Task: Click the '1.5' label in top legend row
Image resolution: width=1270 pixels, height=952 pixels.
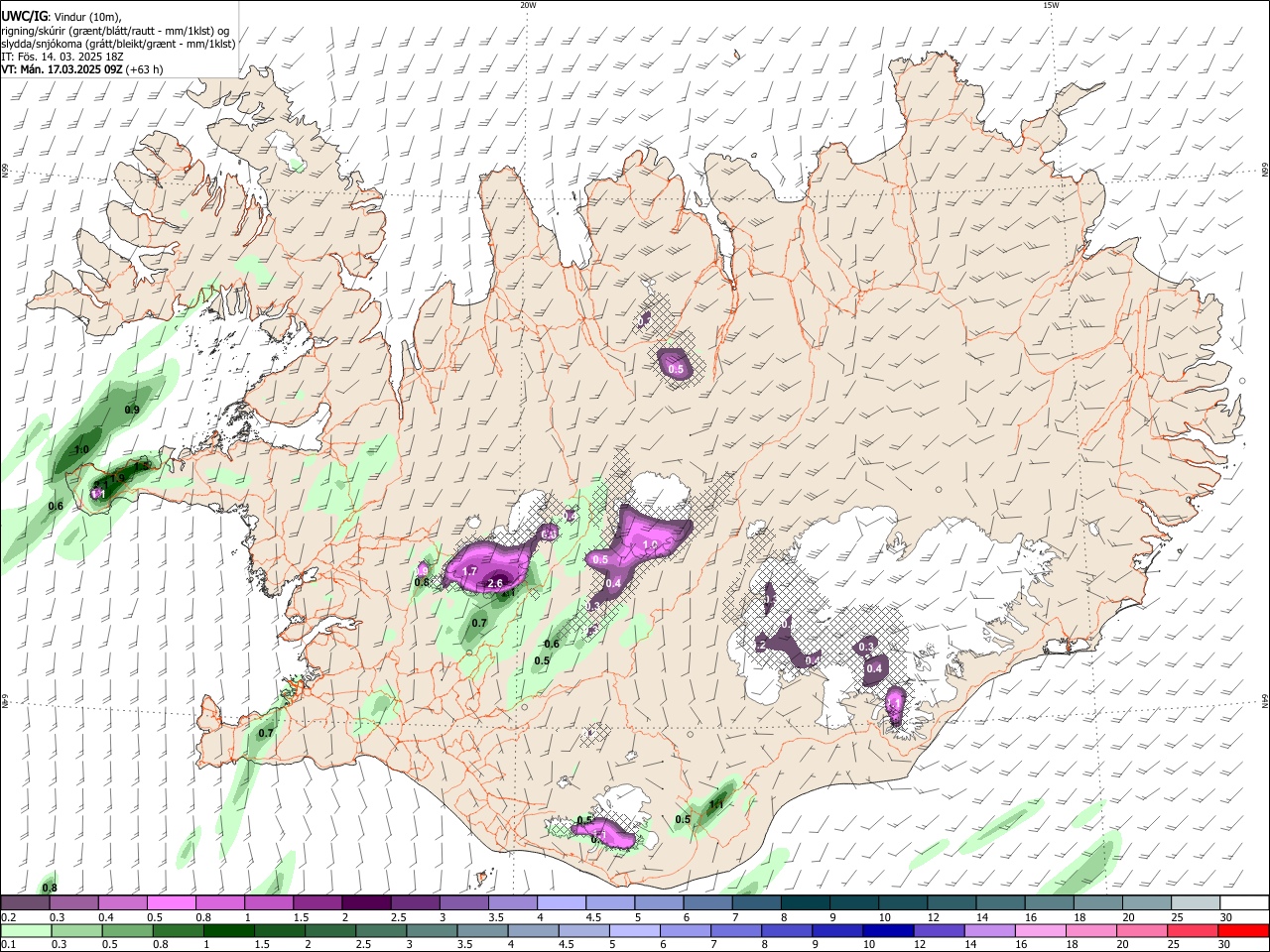Action: coord(300,917)
